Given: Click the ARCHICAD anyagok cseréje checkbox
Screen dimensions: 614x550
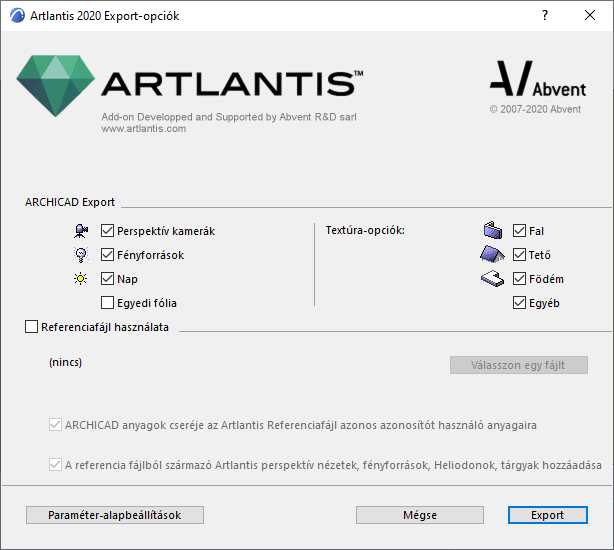Looking at the screenshot, I should [55, 425].
